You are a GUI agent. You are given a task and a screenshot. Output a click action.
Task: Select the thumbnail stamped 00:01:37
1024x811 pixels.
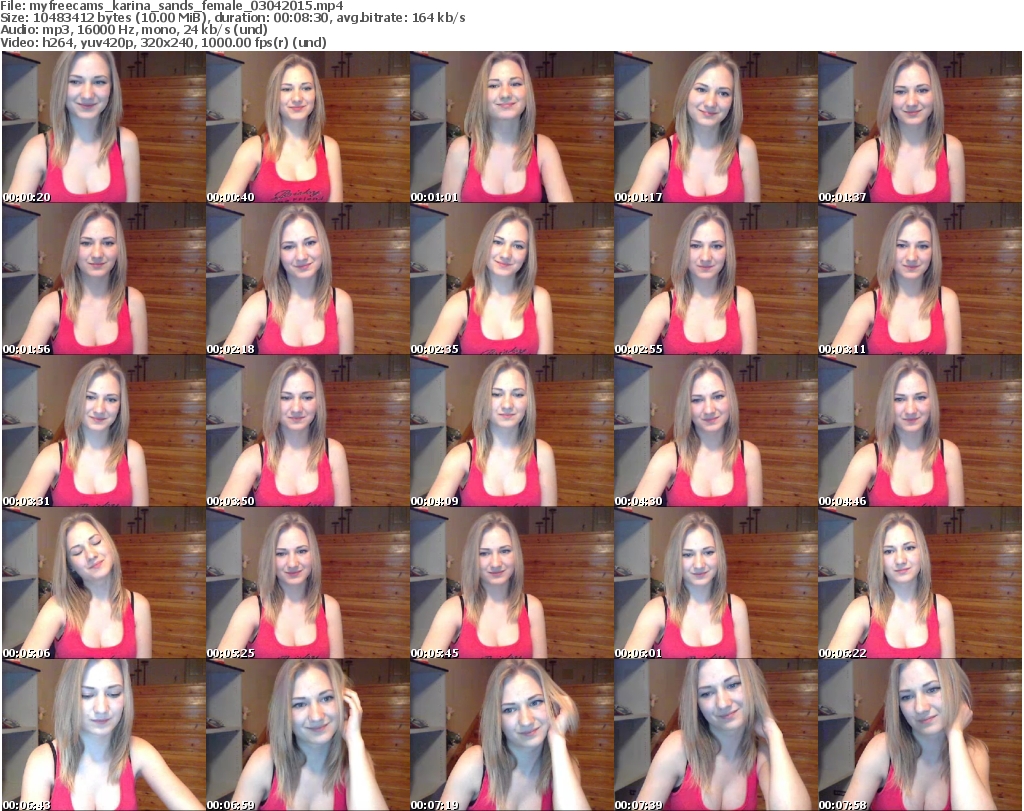tap(920, 127)
